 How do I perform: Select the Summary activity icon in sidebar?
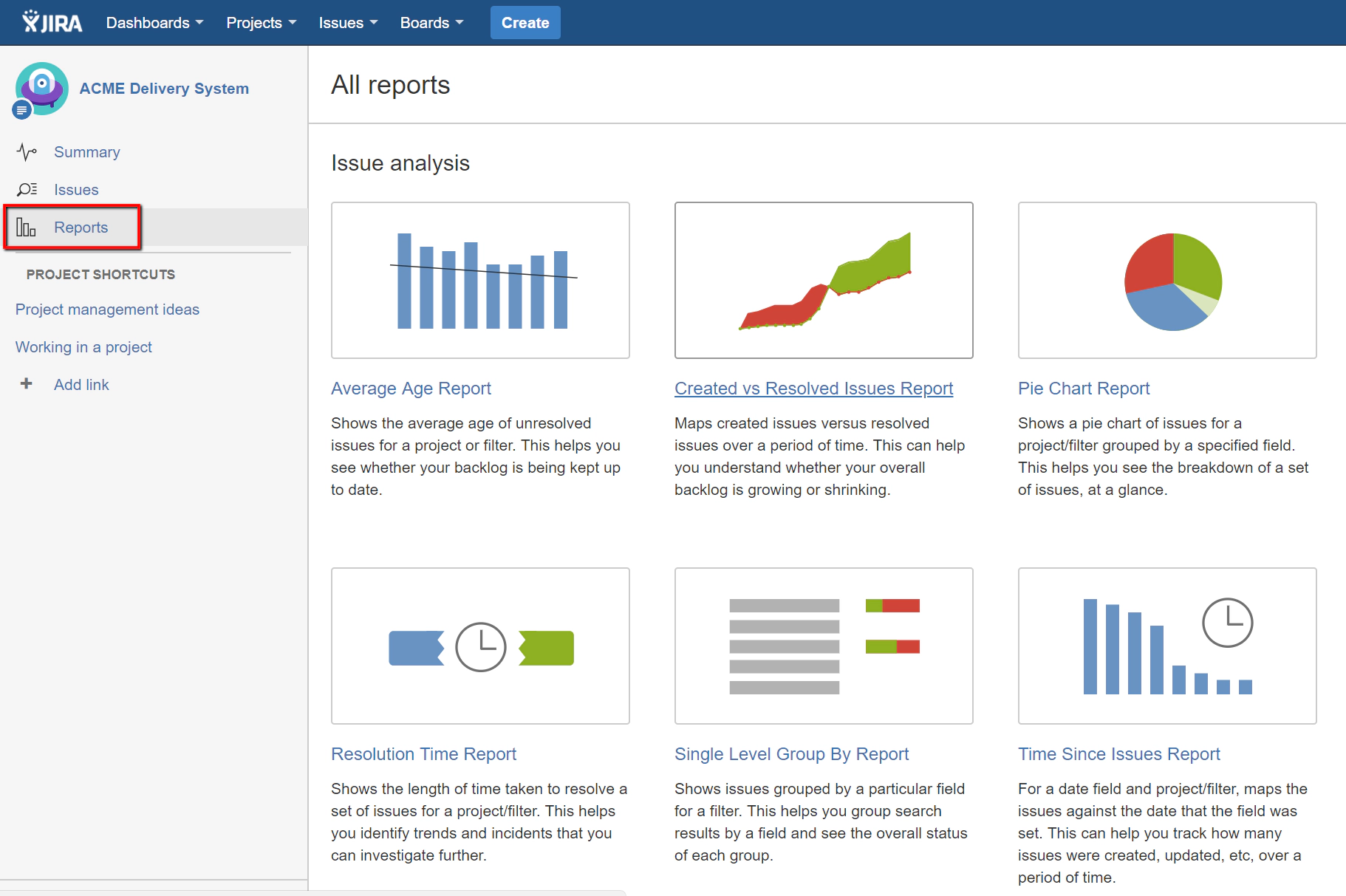(27, 152)
